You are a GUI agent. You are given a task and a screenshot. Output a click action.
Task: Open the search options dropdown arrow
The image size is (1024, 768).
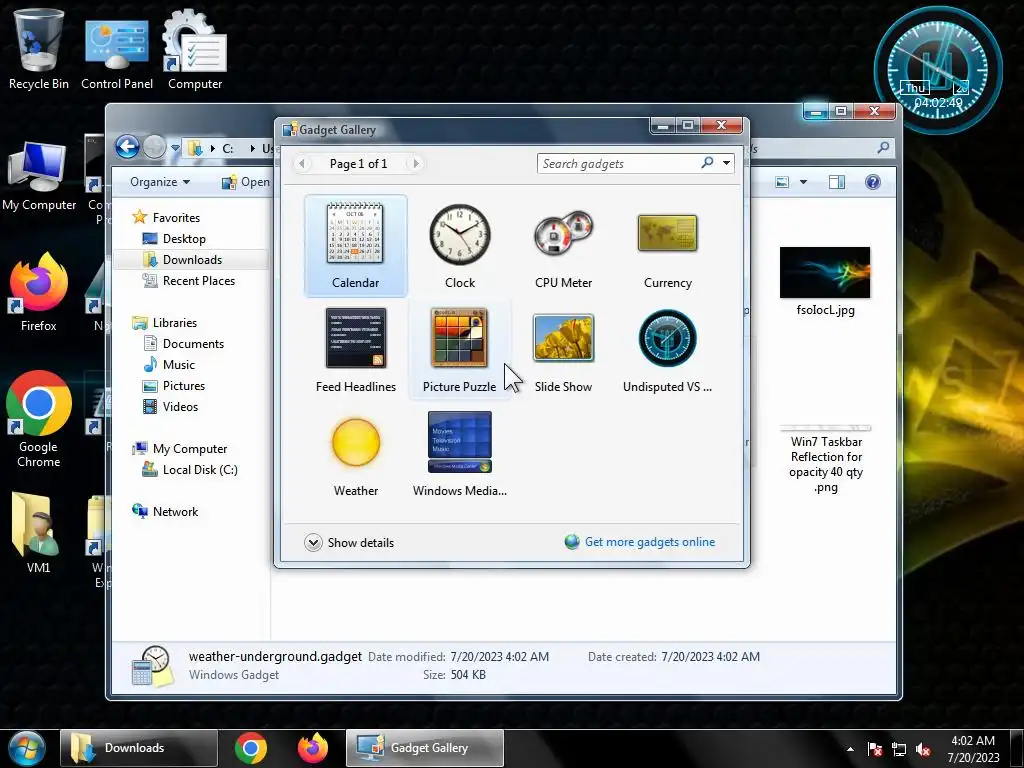pos(726,163)
